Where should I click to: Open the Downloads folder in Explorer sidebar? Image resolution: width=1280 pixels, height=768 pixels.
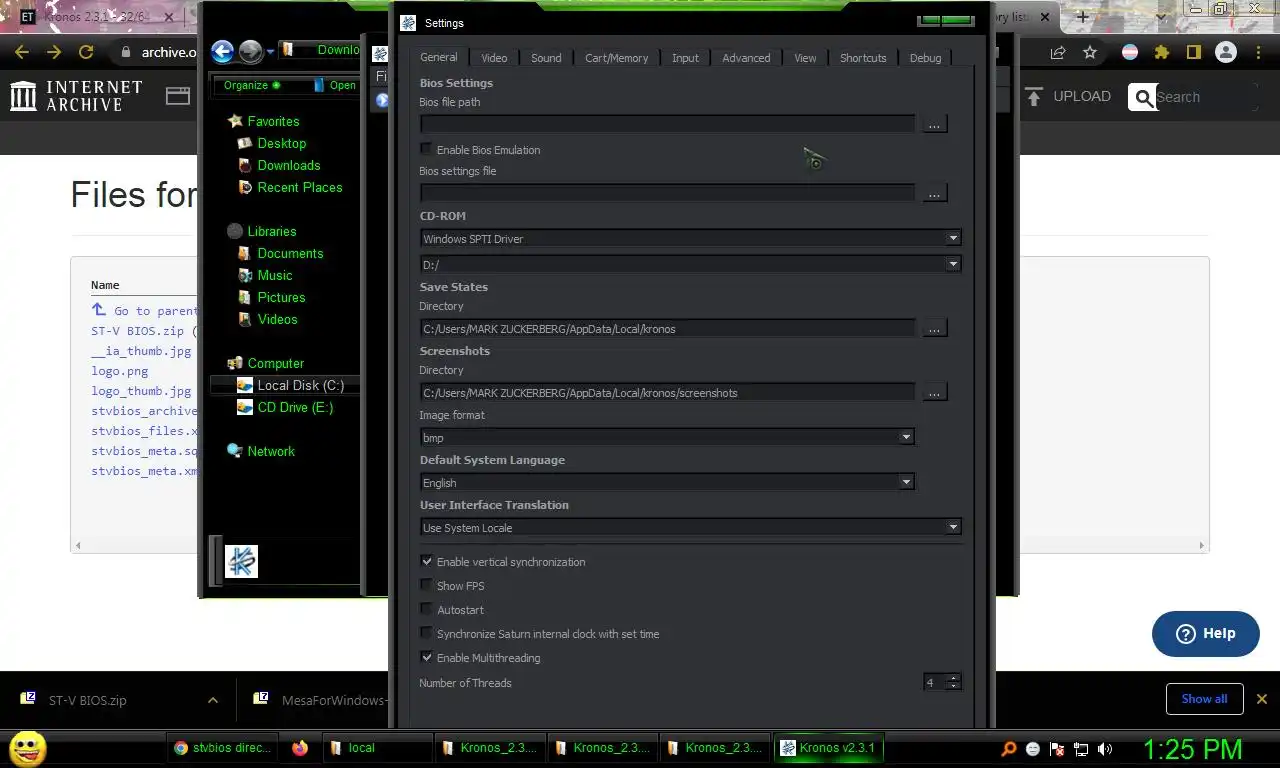[x=279, y=165]
